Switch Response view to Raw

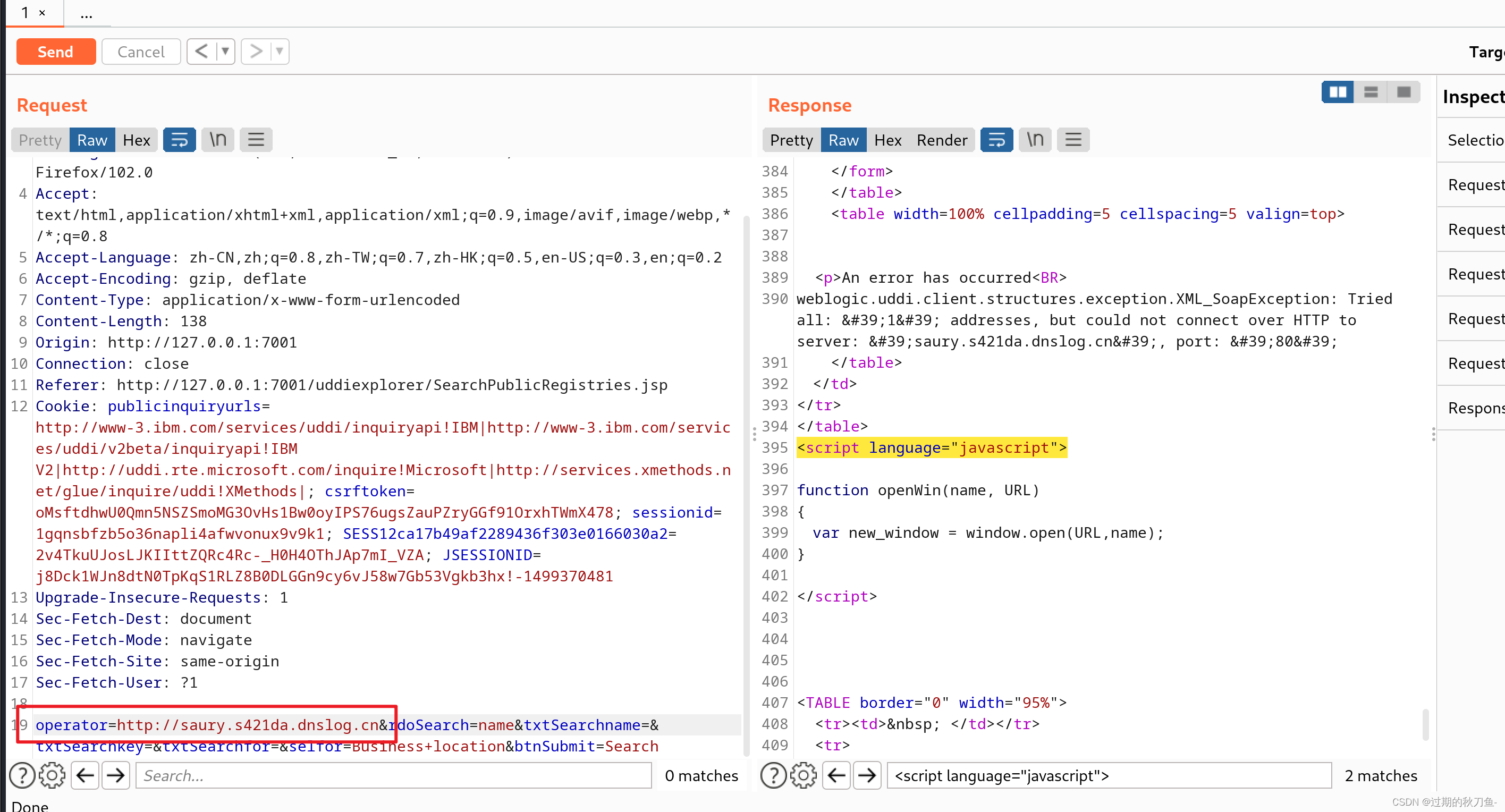(843, 140)
